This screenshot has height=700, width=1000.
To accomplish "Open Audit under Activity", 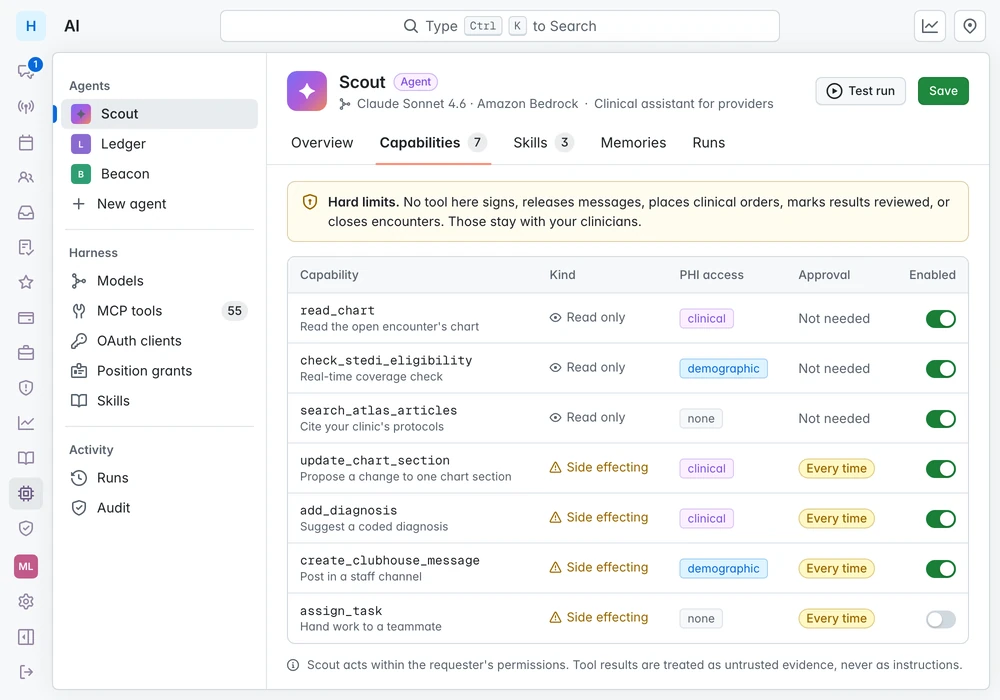I will [159, 508].
